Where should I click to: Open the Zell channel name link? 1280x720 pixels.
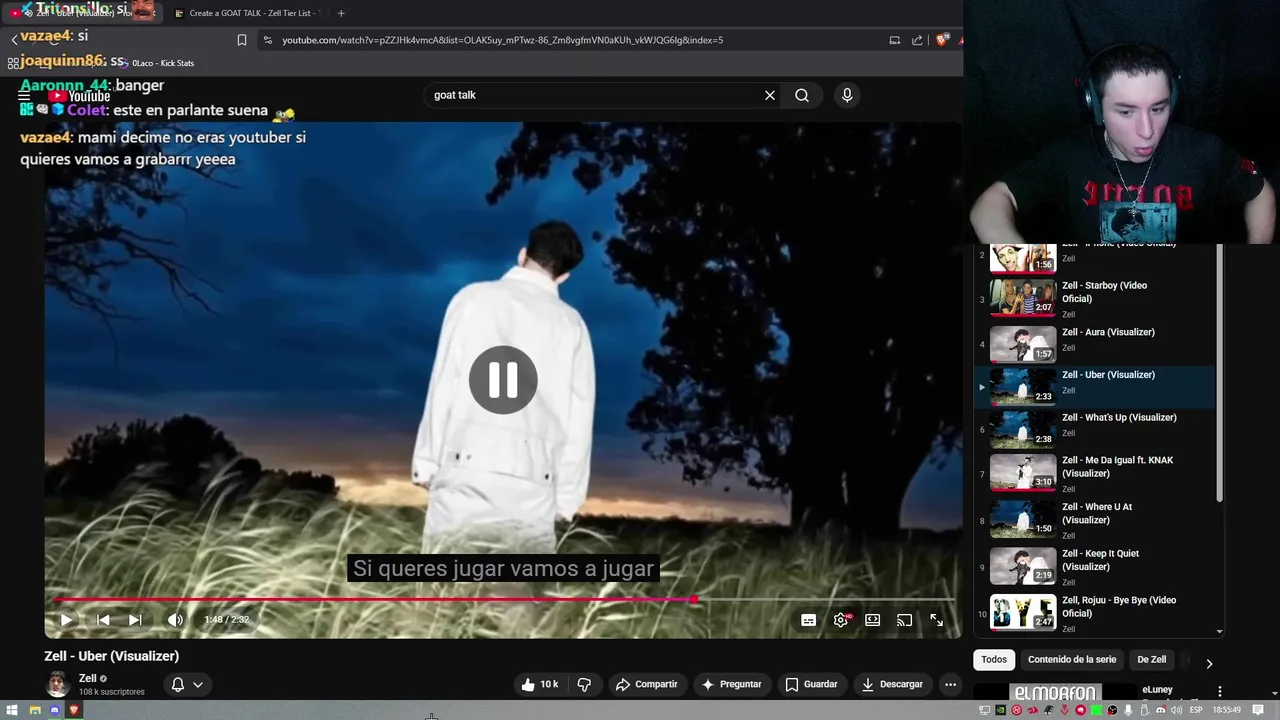click(88, 678)
